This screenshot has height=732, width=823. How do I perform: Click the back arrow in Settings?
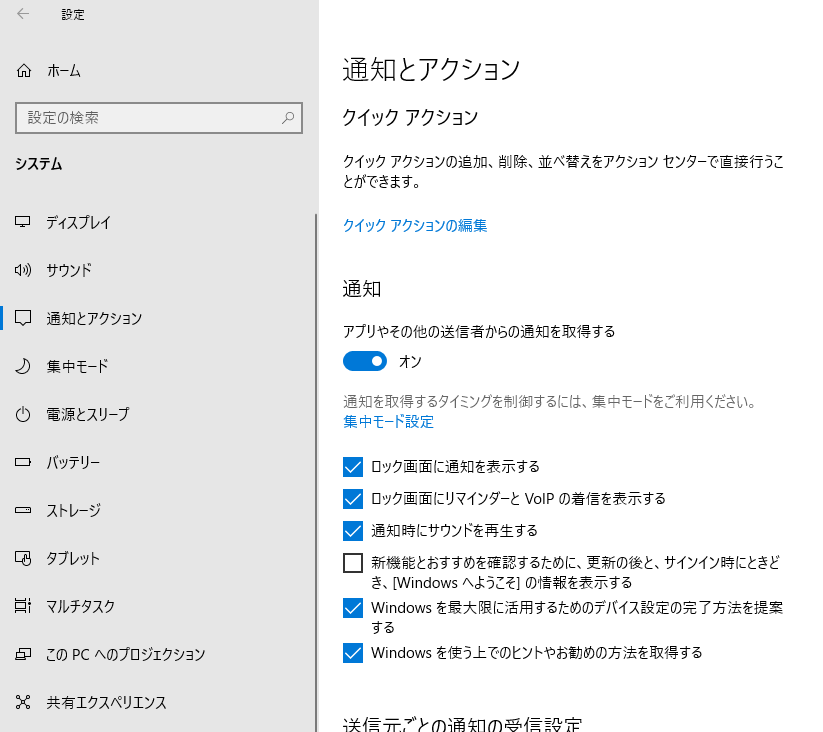tap(22, 15)
